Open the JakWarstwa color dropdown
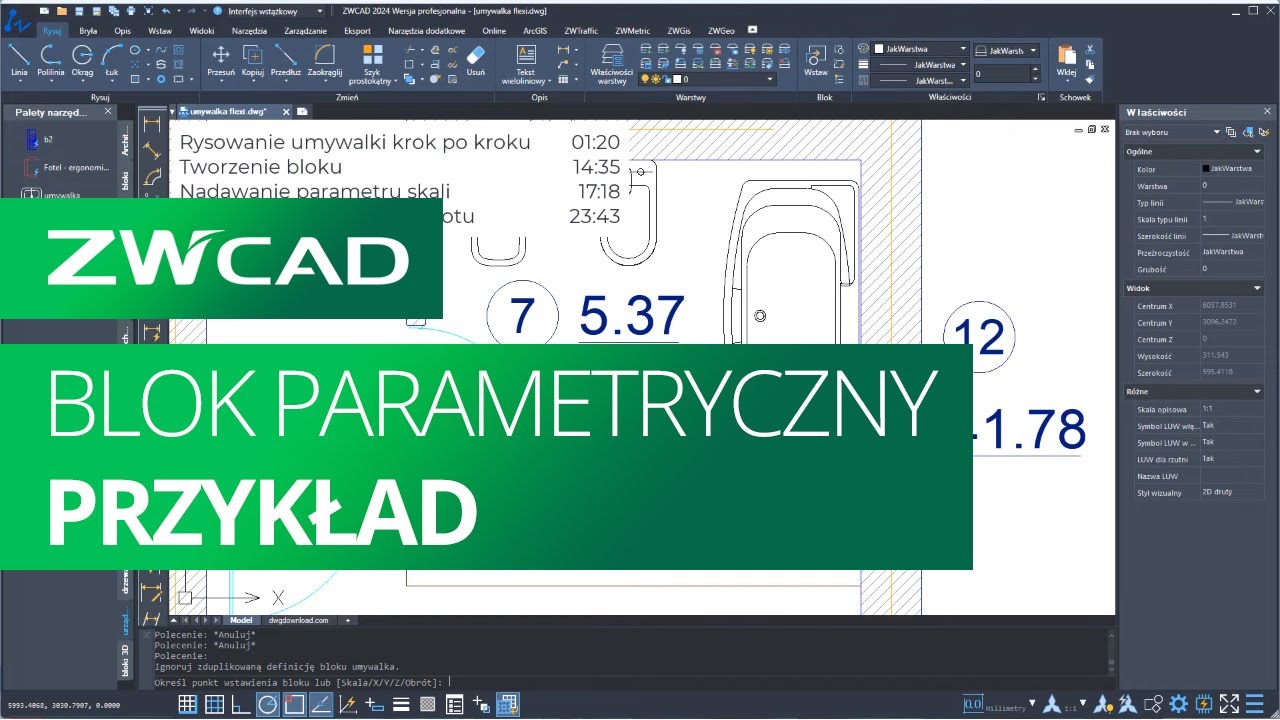The height and width of the screenshot is (720, 1280). [x=921, y=49]
